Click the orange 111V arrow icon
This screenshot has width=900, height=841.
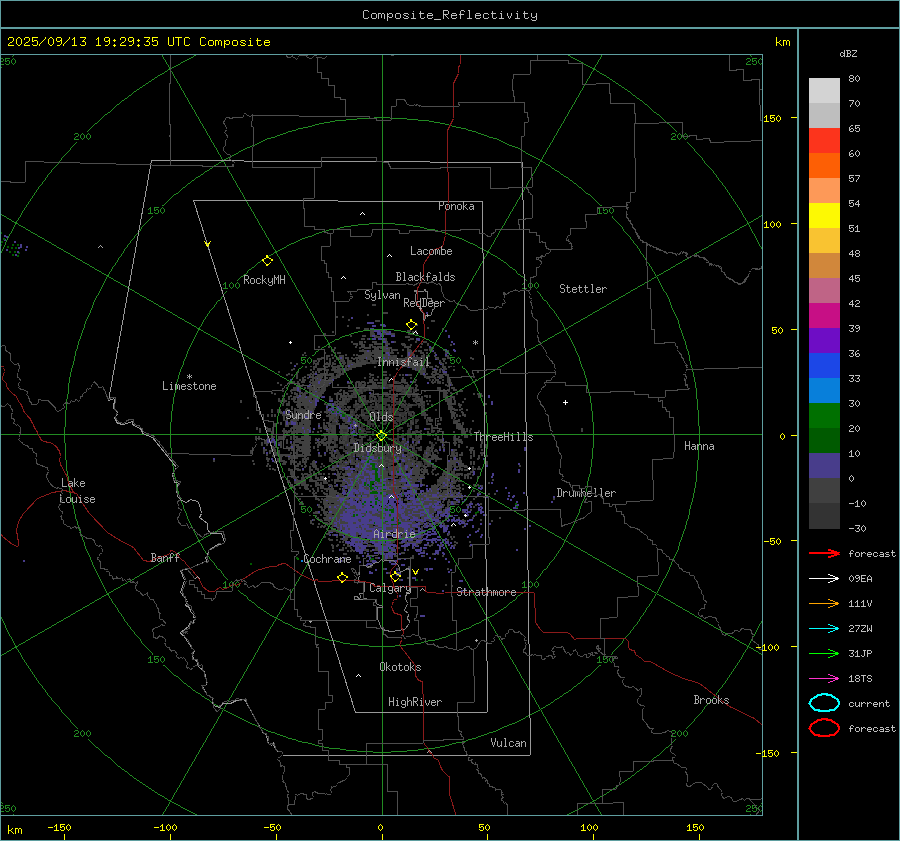pyautogui.click(x=824, y=603)
